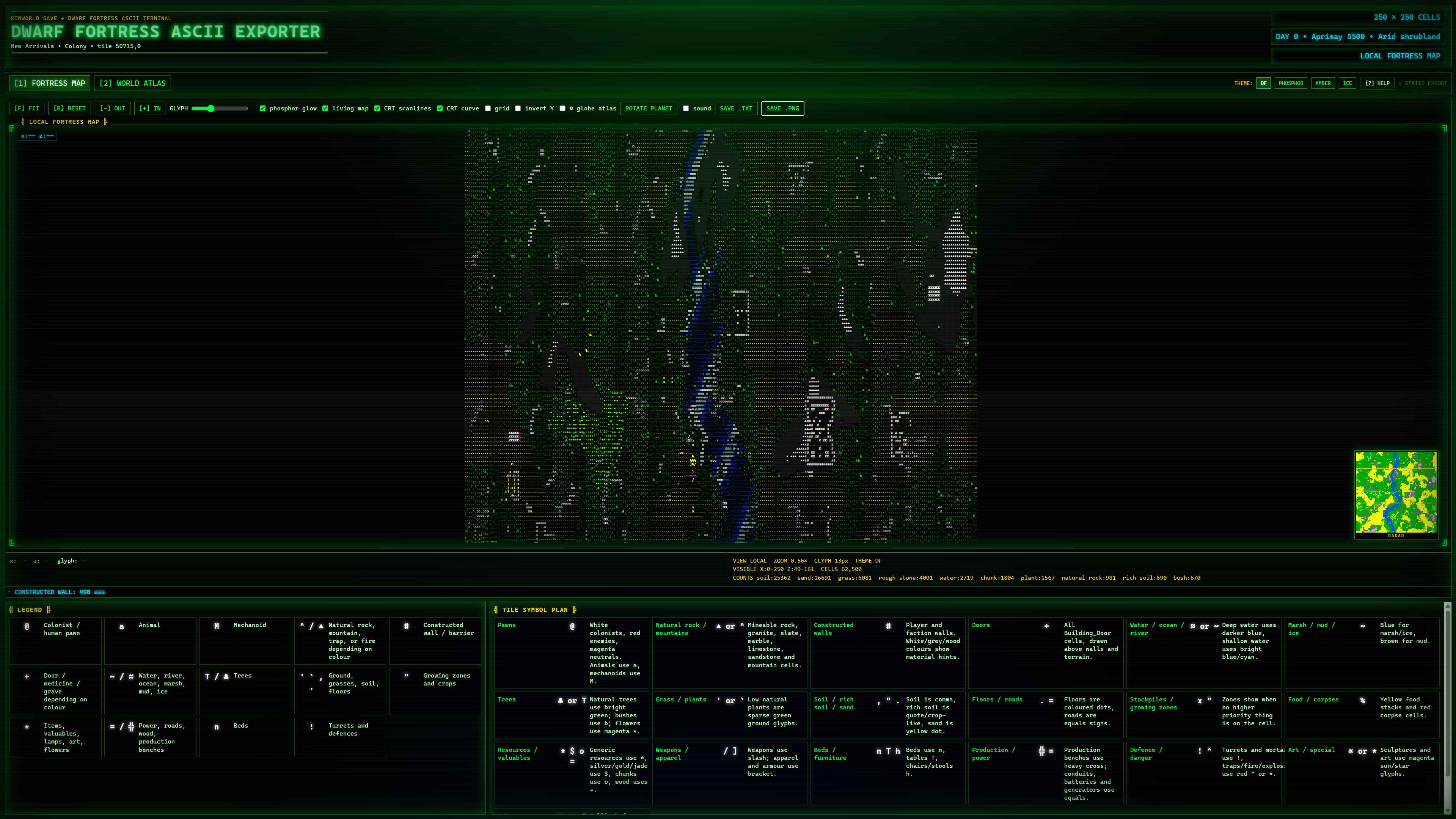Click the [F] FIT button
The width and height of the screenshot is (1456, 819).
coord(27,108)
